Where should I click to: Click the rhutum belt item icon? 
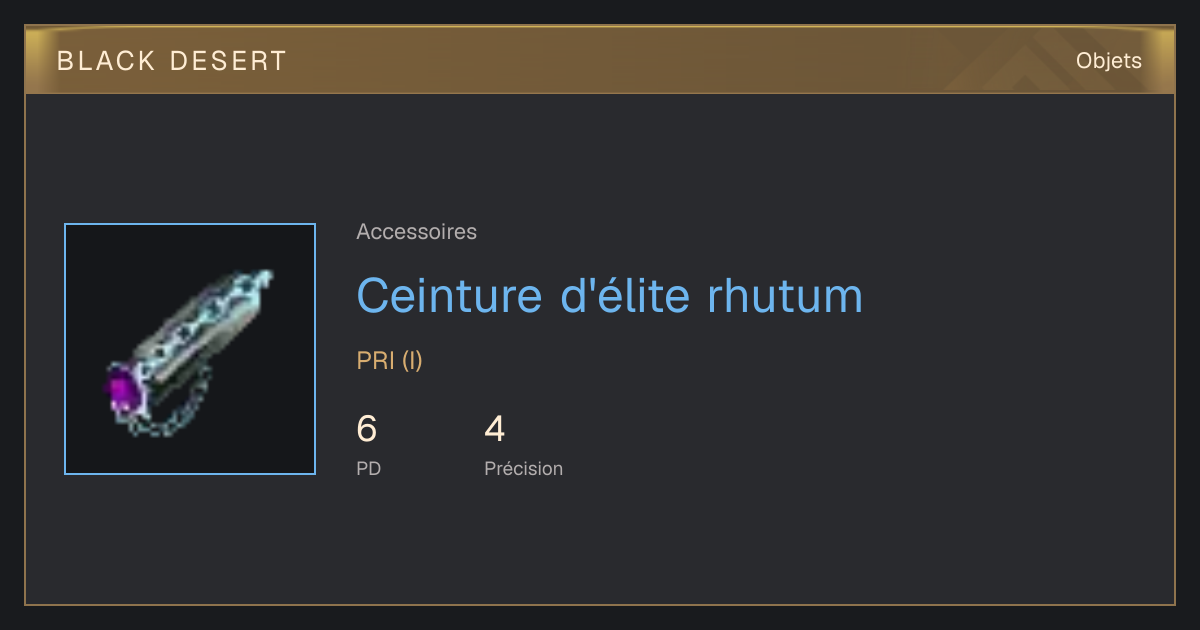[x=190, y=349]
